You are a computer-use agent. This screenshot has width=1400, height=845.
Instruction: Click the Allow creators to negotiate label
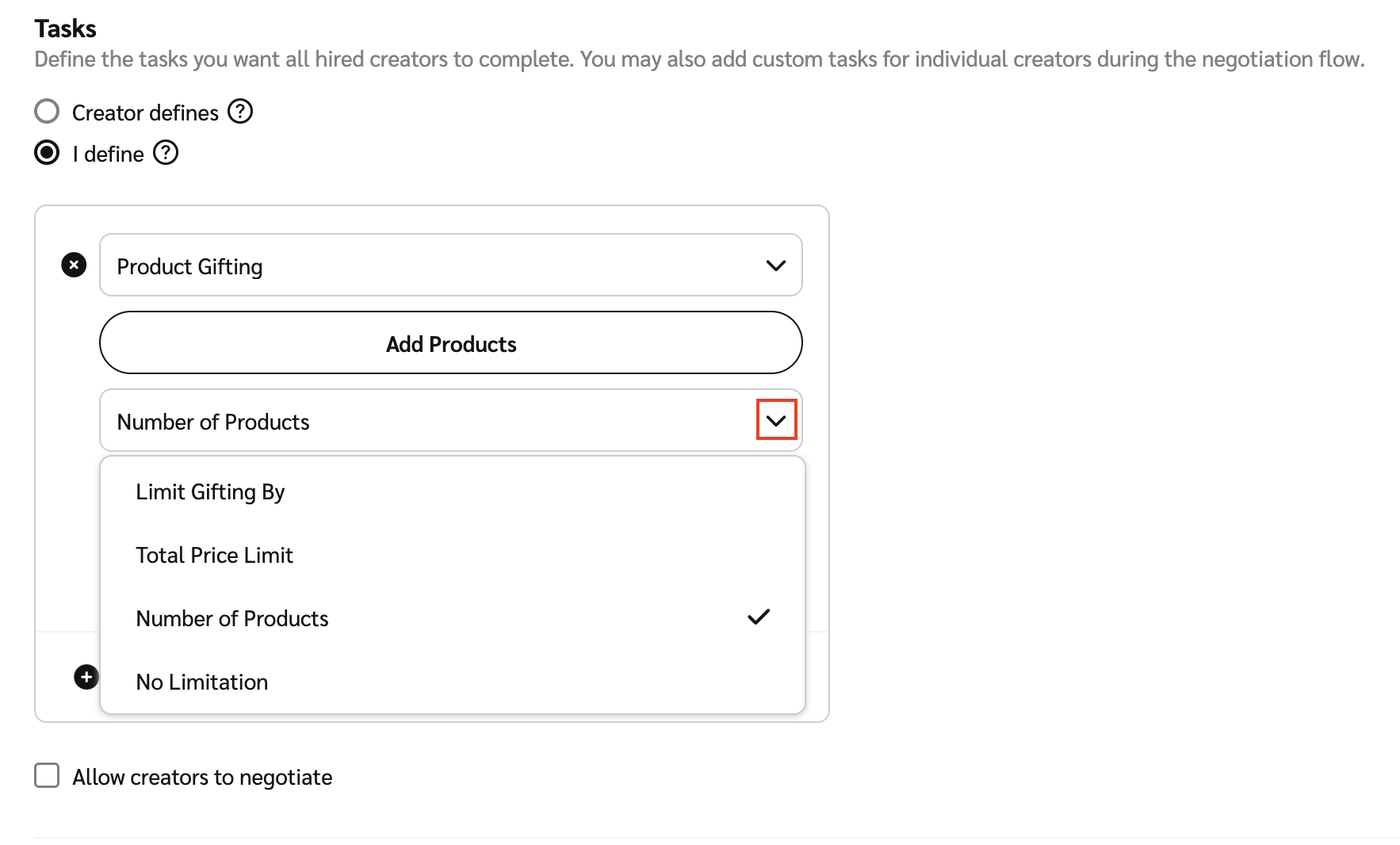[x=202, y=778]
